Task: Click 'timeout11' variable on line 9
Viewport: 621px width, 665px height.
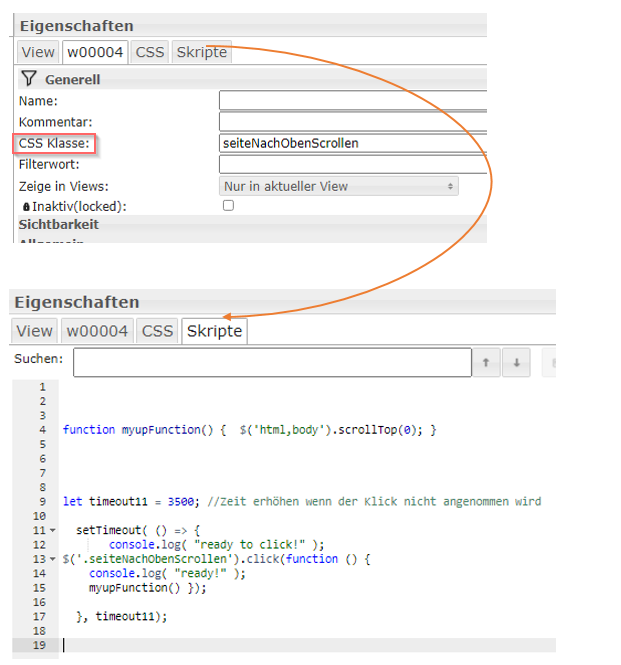Action: coord(118,501)
